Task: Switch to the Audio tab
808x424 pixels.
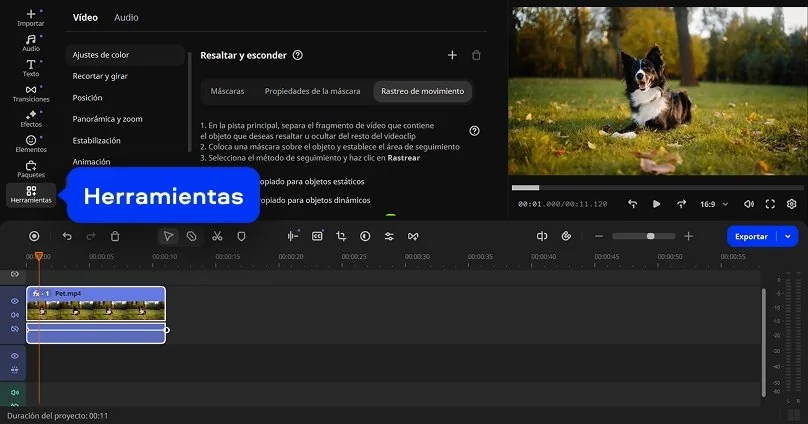Action: (x=126, y=17)
